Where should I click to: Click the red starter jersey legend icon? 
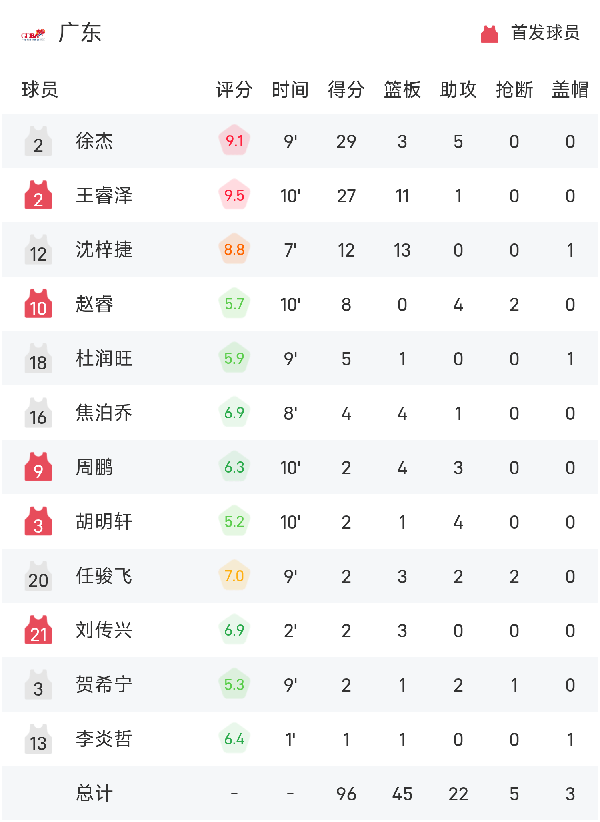coord(489,34)
